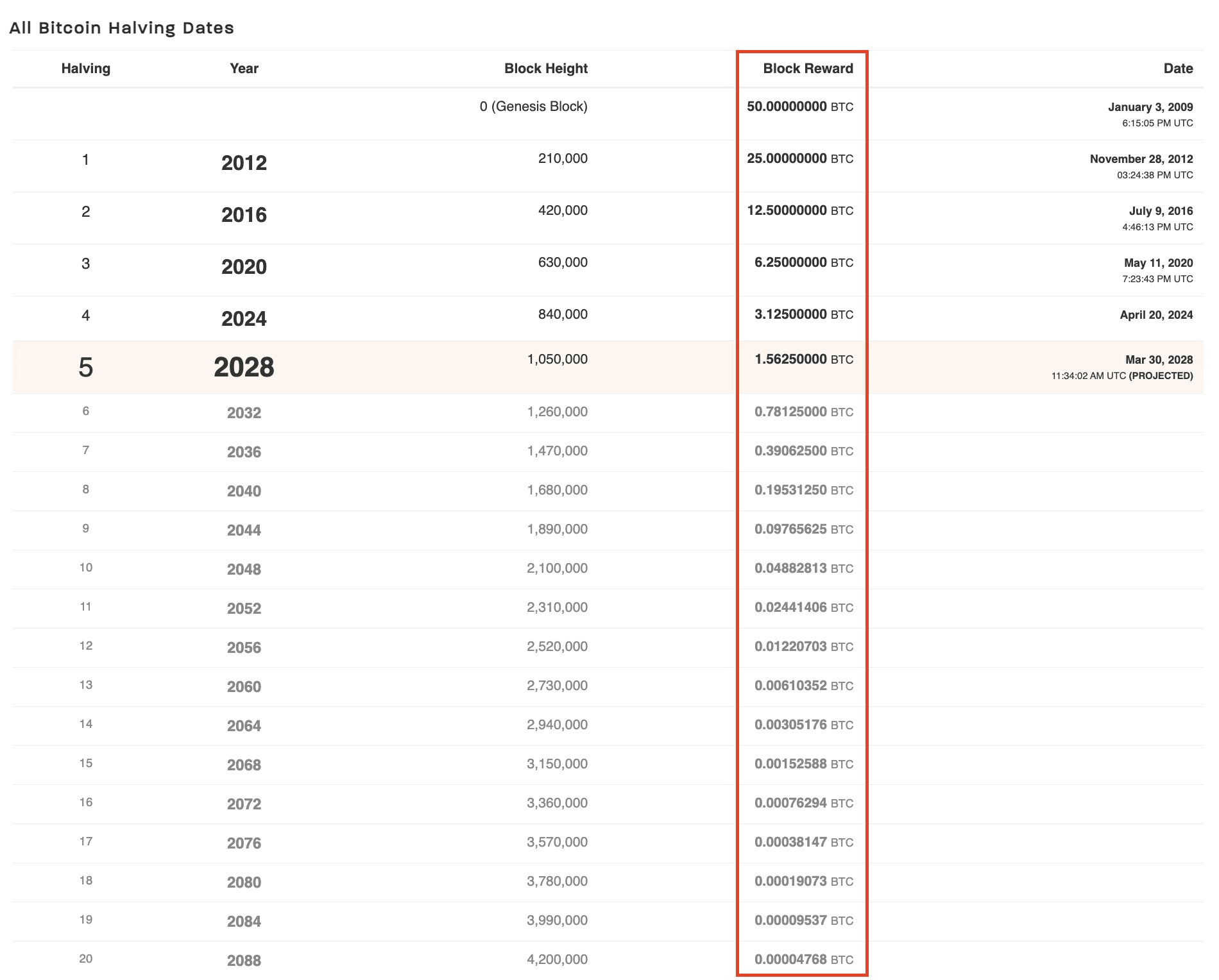Image resolution: width=1219 pixels, height=980 pixels.
Task: Select the 0.00305176 BTC reward
Action: (x=804, y=725)
